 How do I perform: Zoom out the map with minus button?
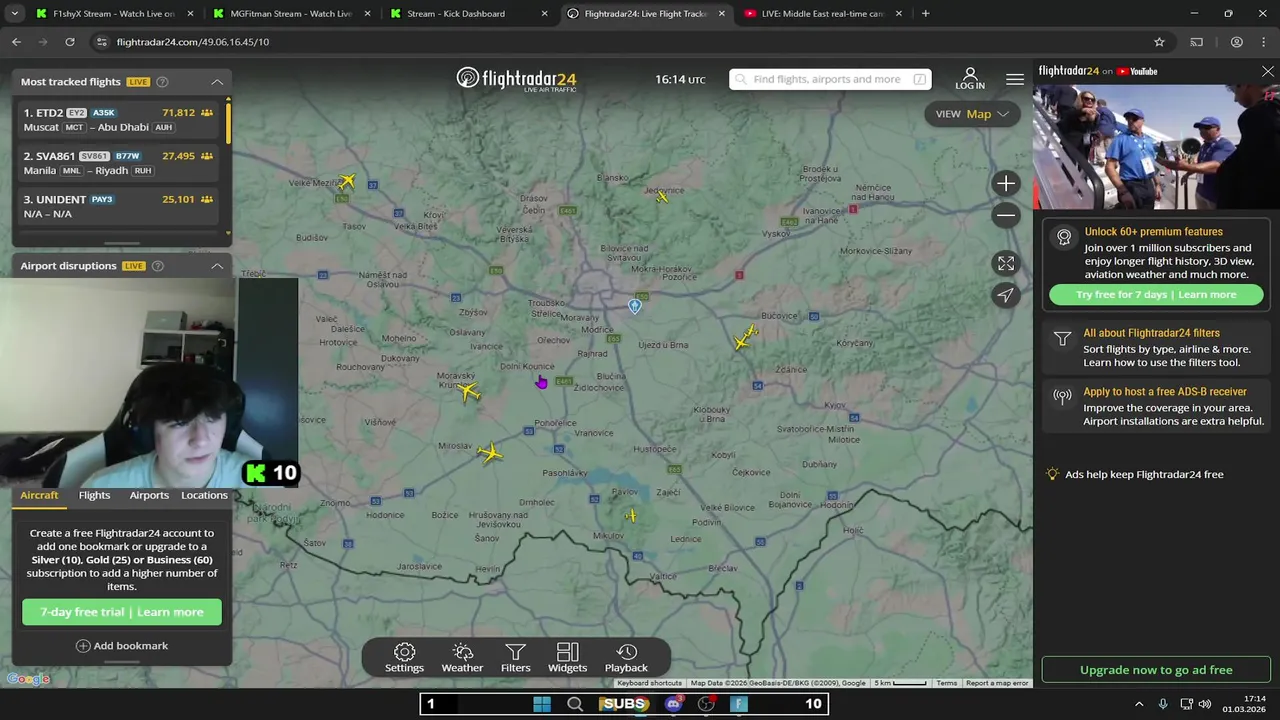click(x=1006, y=215)
